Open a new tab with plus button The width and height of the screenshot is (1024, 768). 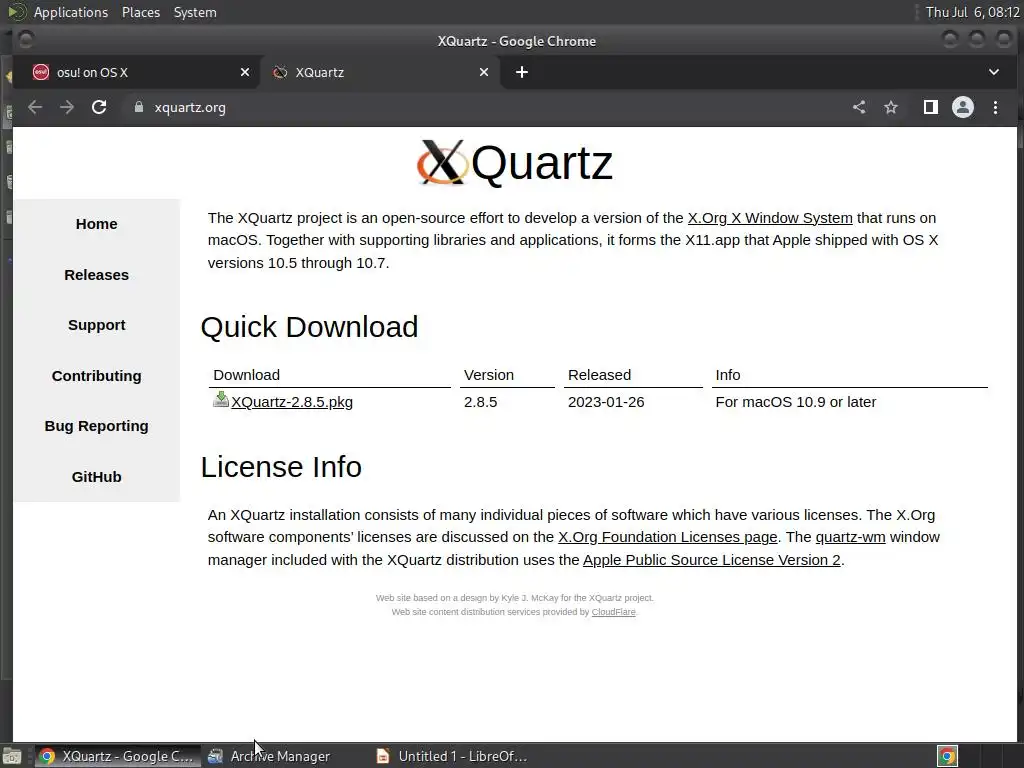[522, 72]
